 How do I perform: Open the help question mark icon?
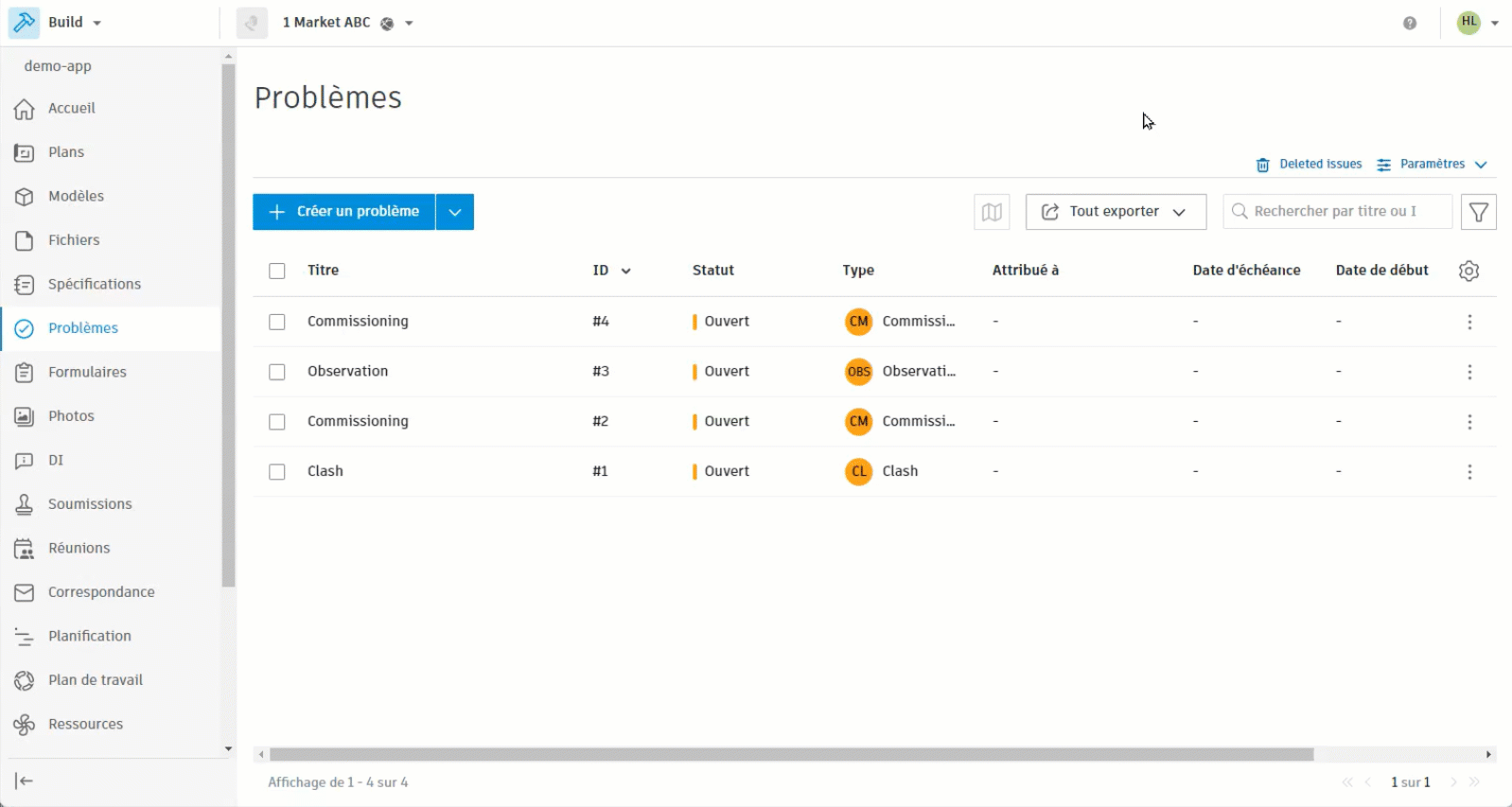click(x=1410, y=23)
